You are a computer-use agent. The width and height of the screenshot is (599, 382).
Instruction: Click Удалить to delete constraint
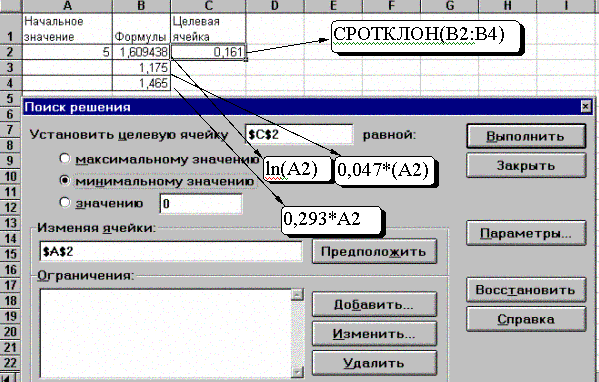(x=374, y=363)
